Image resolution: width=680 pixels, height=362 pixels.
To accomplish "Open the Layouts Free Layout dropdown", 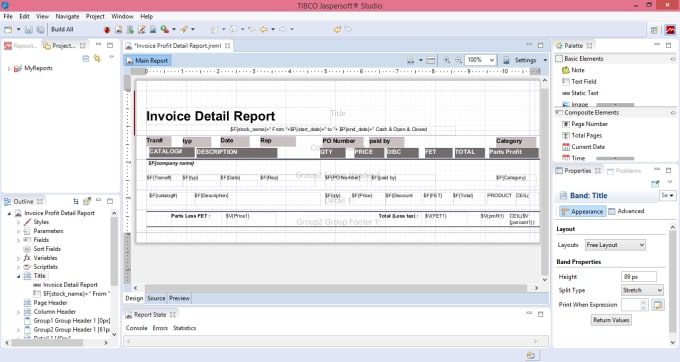I will [615, 245].
